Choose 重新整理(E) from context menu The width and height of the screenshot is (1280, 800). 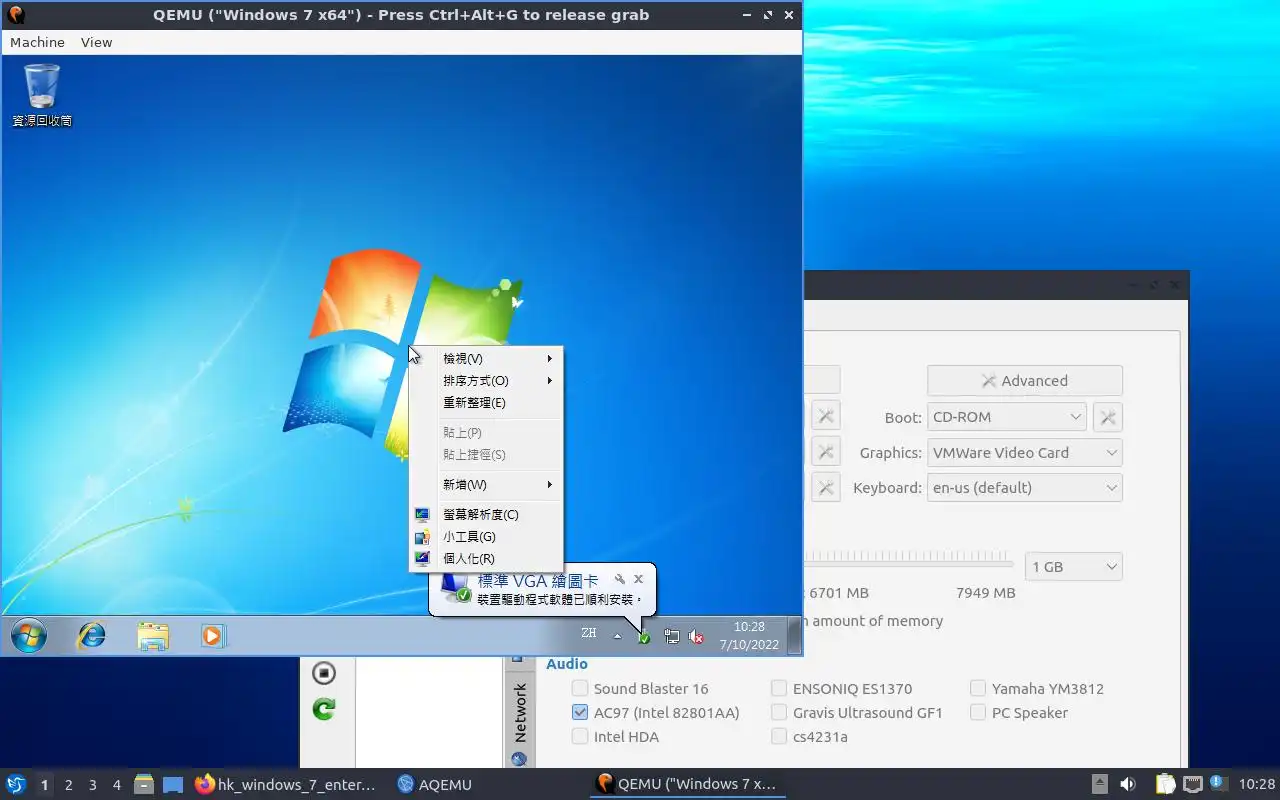486,402
